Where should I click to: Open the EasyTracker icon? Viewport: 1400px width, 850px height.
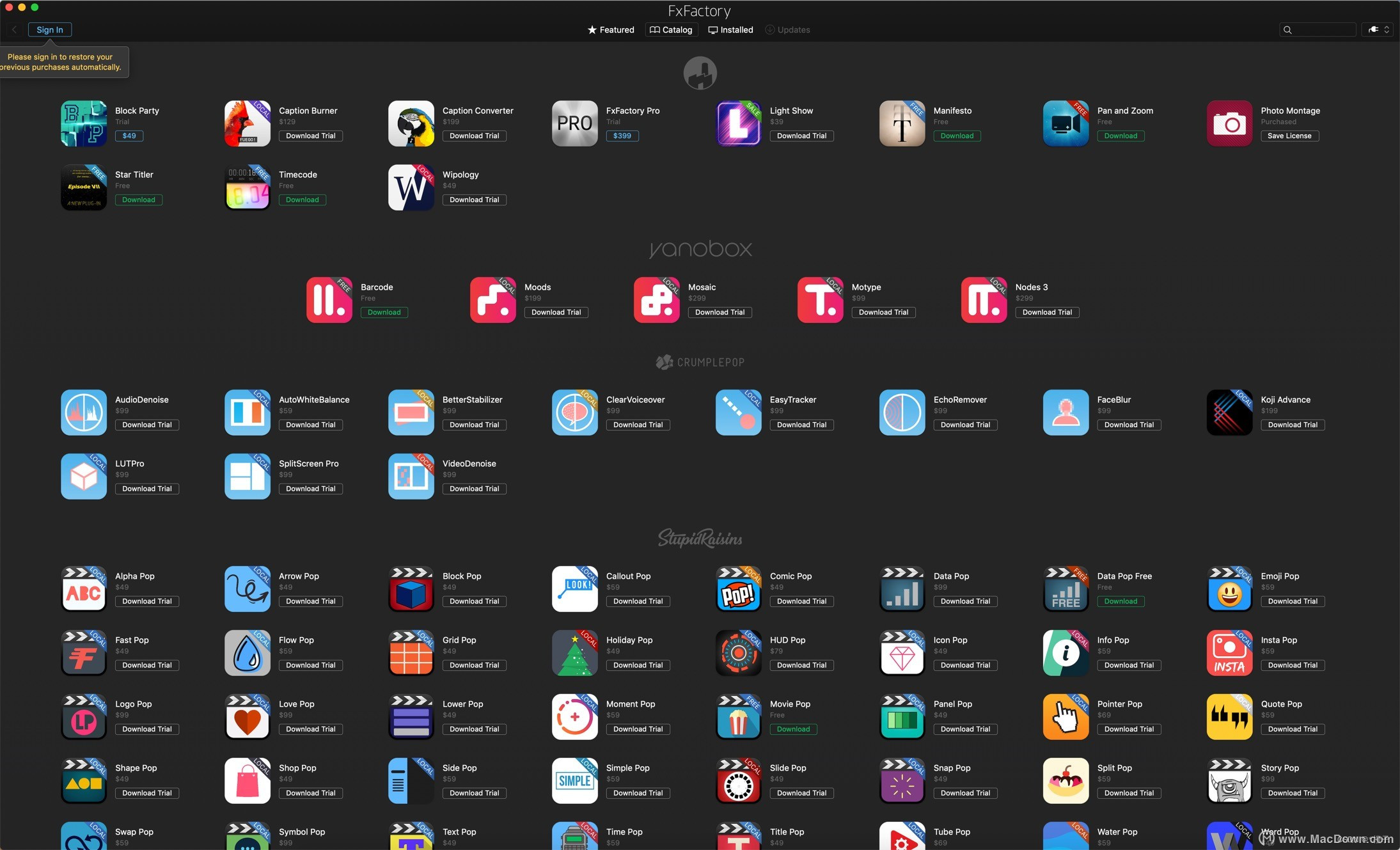click(739, 413)
